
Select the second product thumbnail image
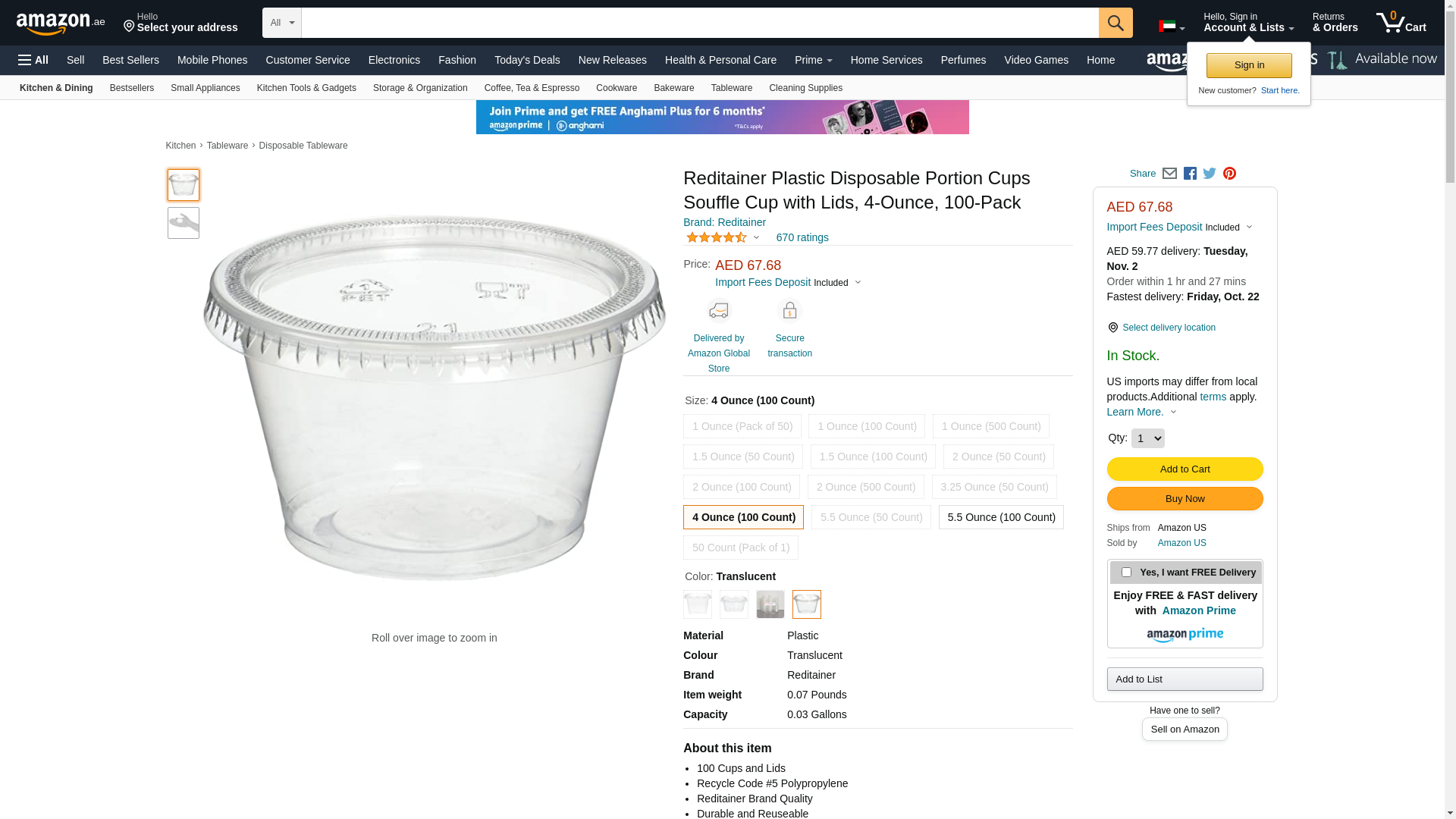(184, 223)
